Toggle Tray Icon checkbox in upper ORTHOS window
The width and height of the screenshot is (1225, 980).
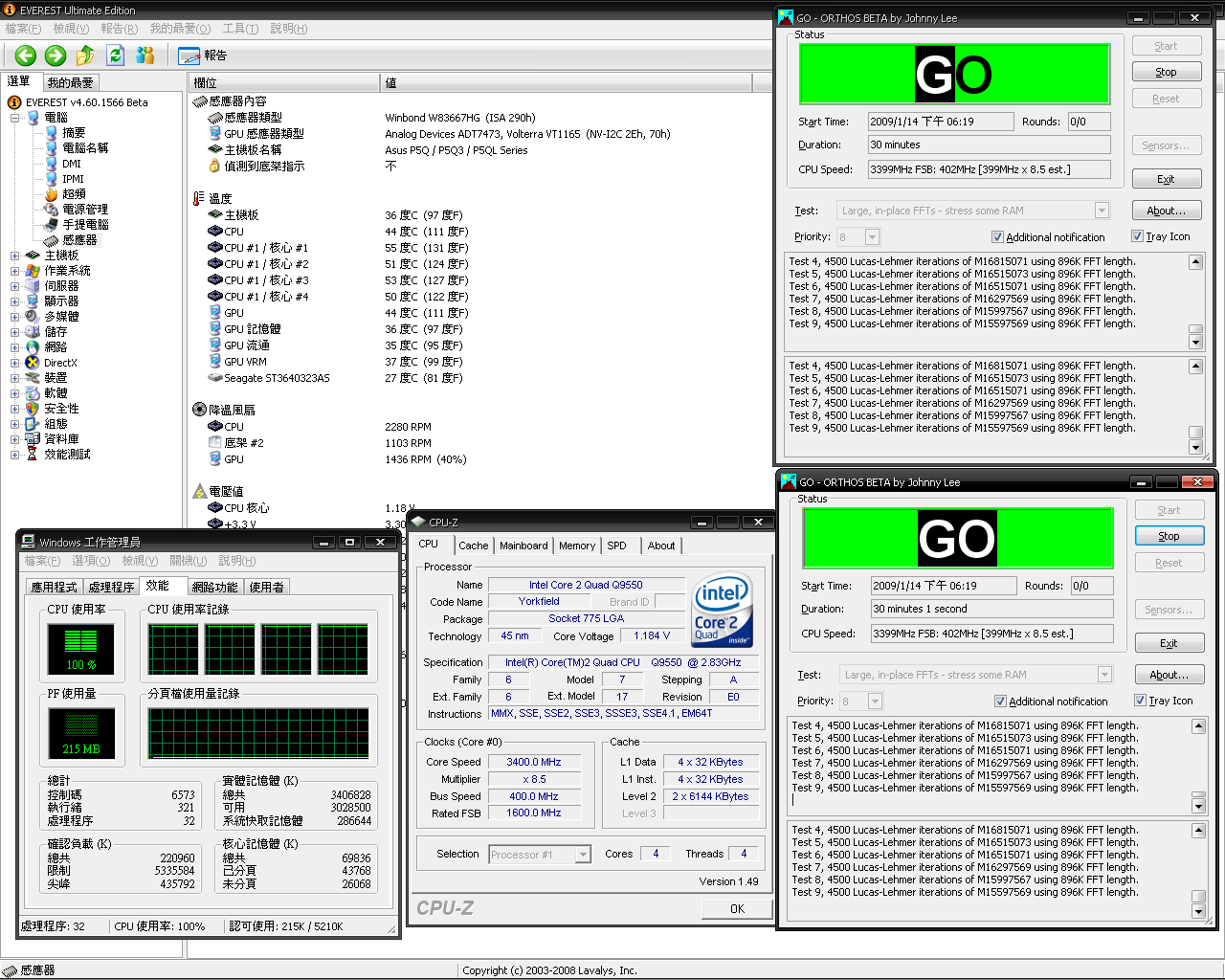tap(1137, 236)
